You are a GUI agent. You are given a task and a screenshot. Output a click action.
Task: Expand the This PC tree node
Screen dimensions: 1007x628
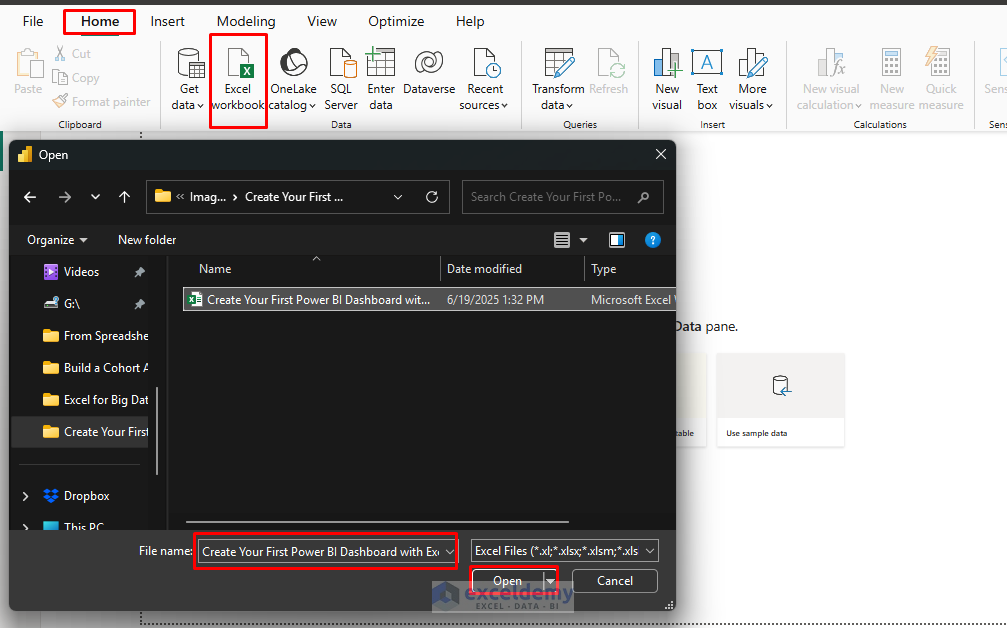26,527
